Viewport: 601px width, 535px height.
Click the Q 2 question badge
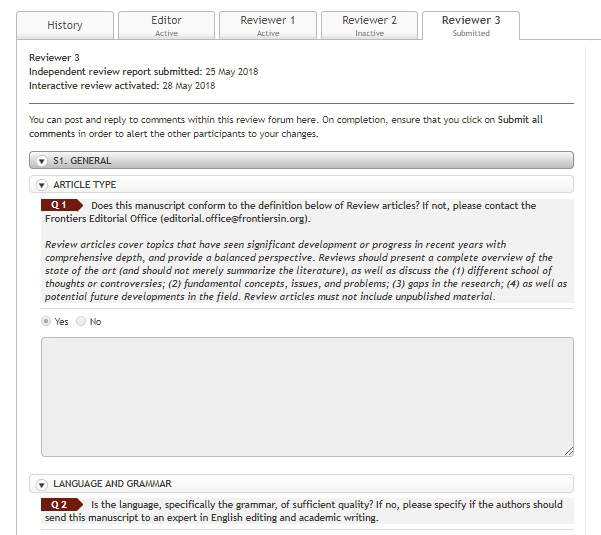61,505
